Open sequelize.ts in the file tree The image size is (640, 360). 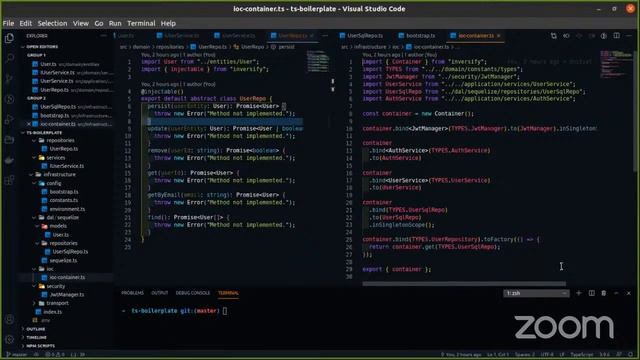63,260
